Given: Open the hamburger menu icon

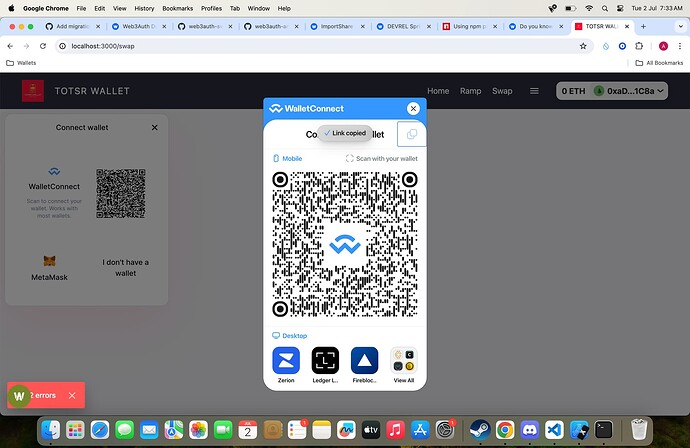Looking at the screenshot, I should click(x=534, y=91).
